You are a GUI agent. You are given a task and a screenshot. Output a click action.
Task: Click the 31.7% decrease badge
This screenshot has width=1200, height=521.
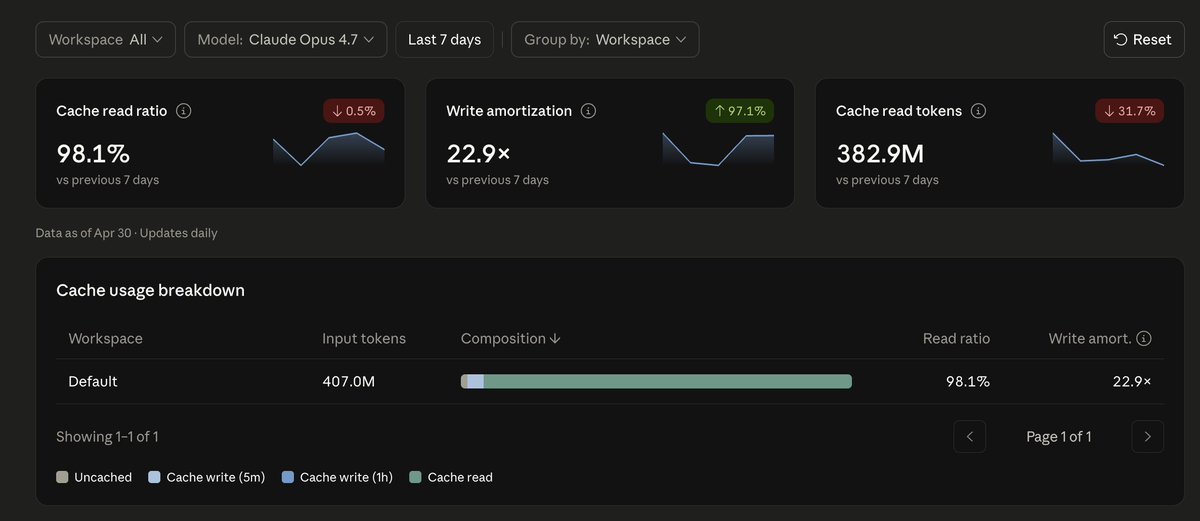(x=1130, y=111)
